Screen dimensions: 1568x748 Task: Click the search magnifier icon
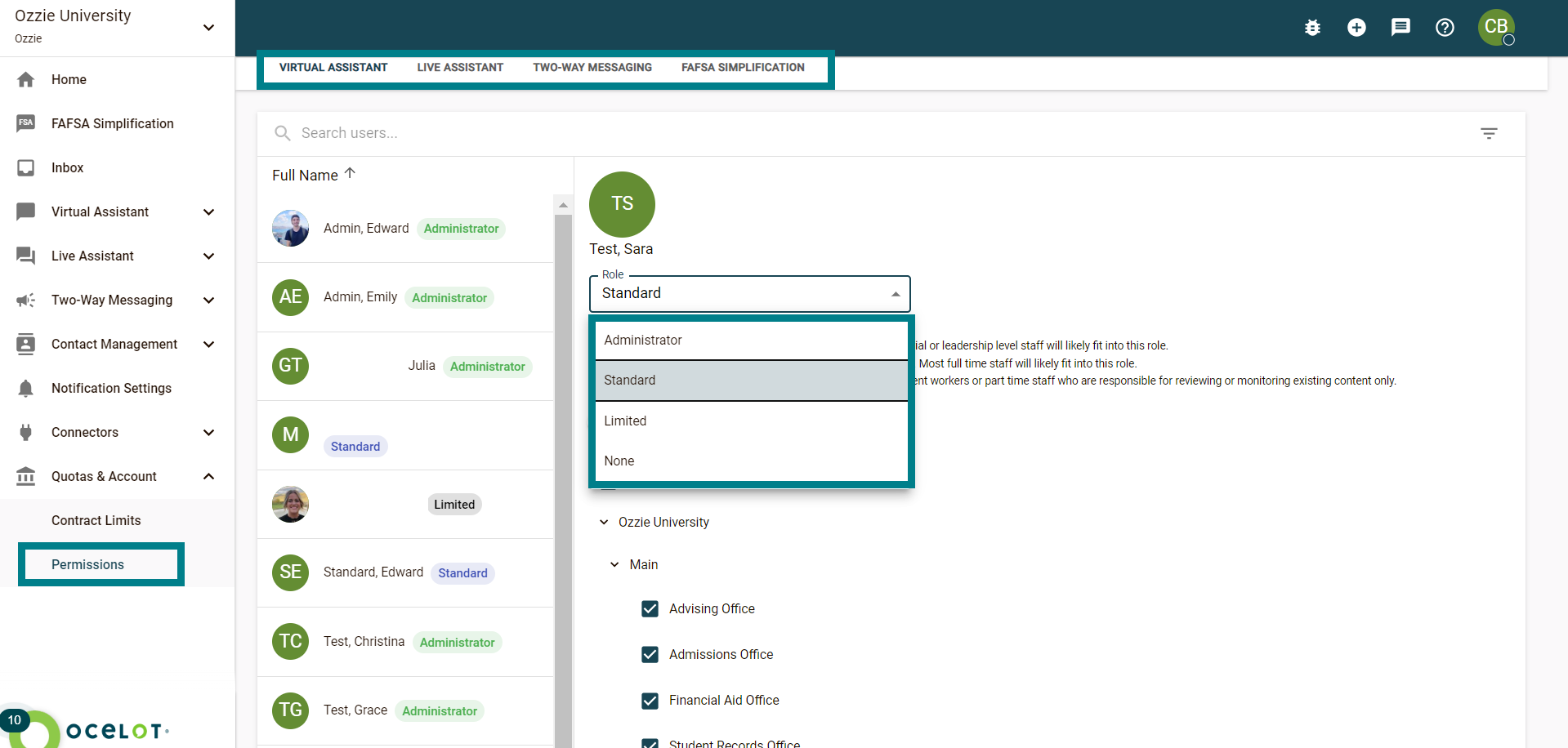point(283,133)
